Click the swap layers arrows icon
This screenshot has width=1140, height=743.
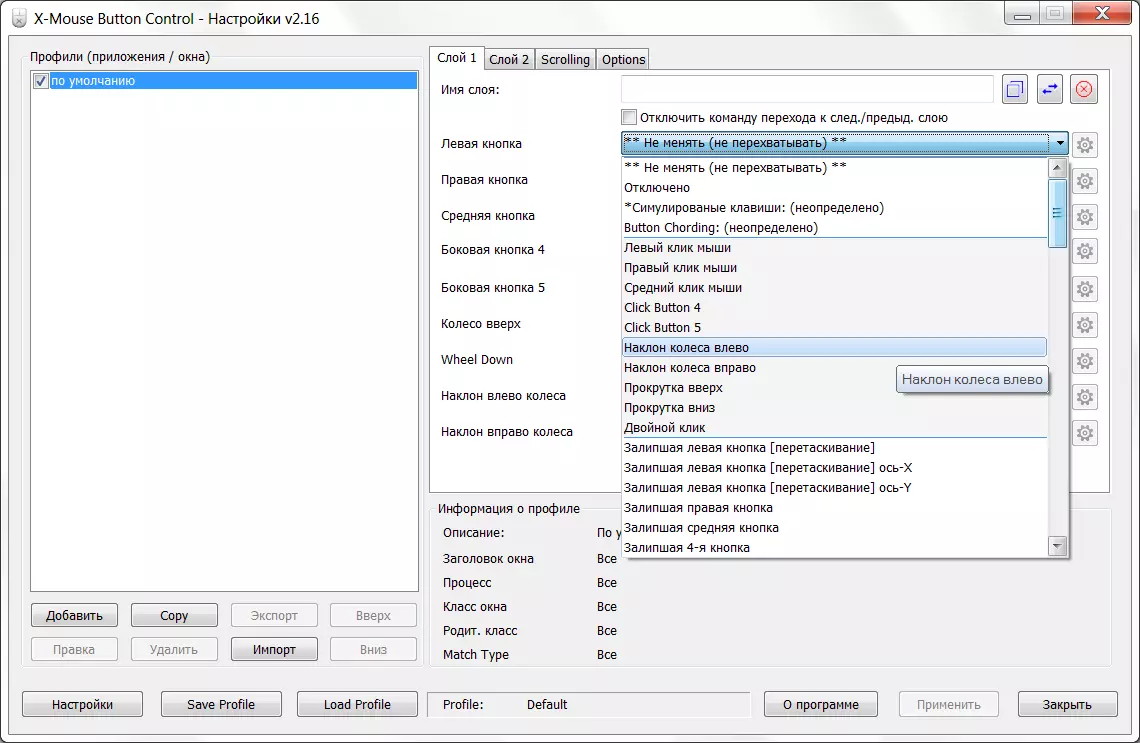click(1050, 90)
